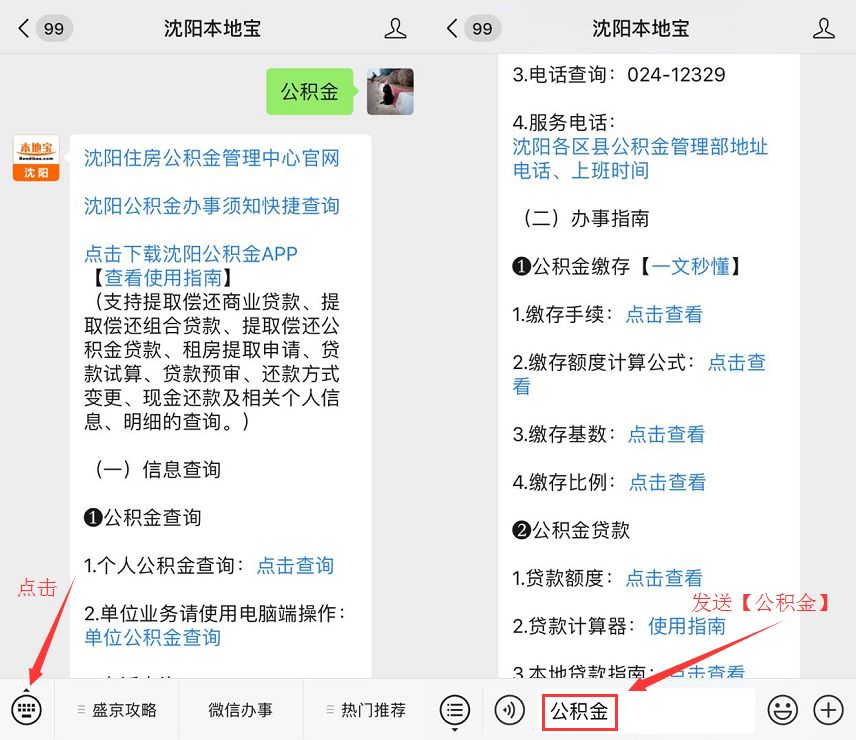Screen dimensions: 856x740
Task: Open the emoji picker smiley icon
Action: 783,710
